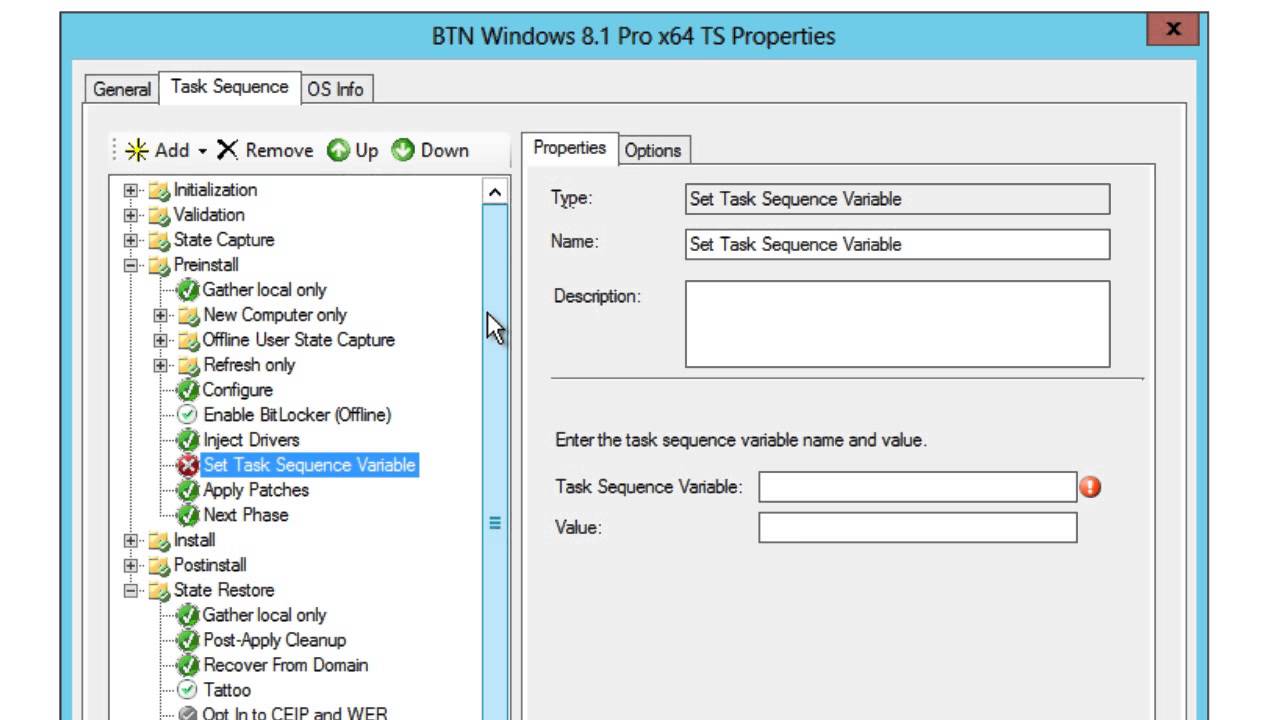Select the Apply Patches step

coord(256,490)
